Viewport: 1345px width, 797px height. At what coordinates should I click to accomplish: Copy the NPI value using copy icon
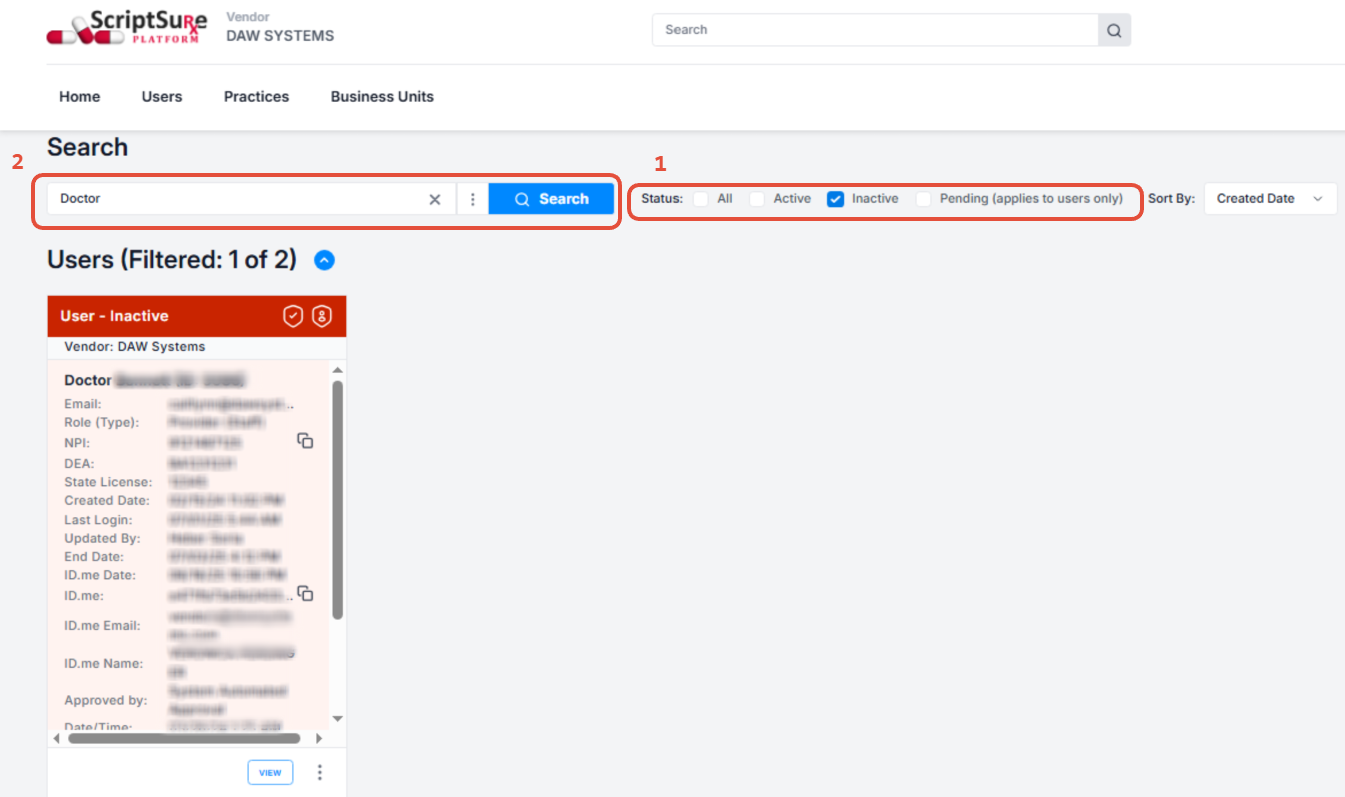[306, 441]
